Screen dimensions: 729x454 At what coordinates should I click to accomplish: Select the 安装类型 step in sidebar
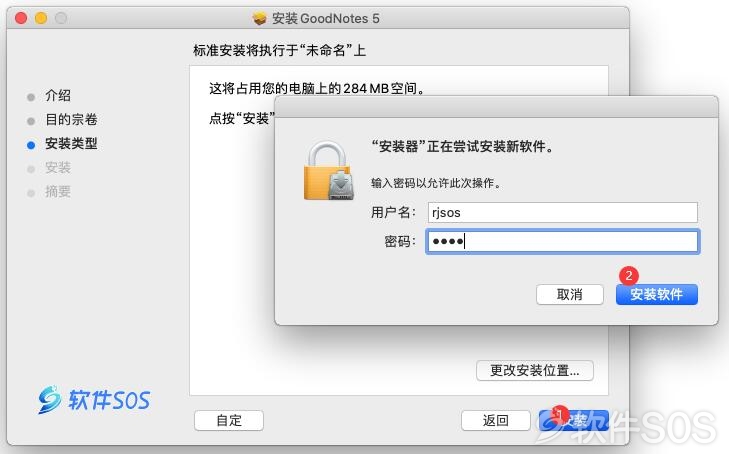click(x=71, y=144)
